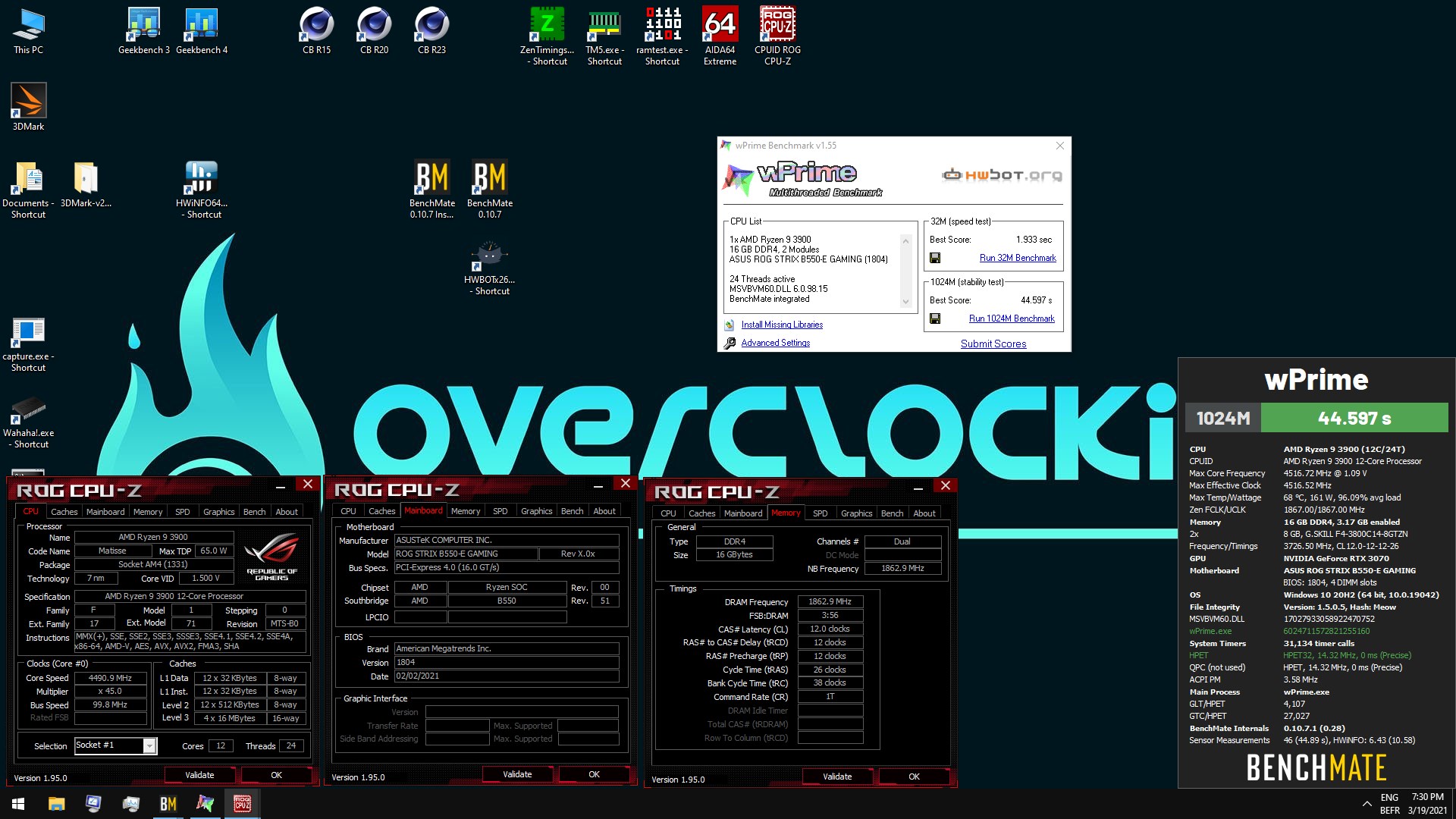The height and width of the screenshot is (819, 1456).
Task: Click the Run 1024M Benchmark link
Action: click(x=1012, y=318)
